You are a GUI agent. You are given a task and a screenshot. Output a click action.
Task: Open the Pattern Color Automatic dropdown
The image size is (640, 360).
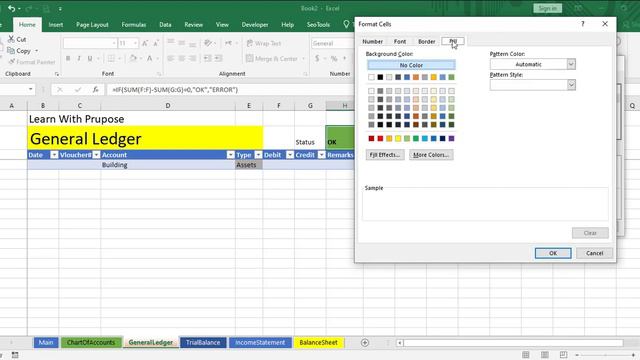click(571, 64)
